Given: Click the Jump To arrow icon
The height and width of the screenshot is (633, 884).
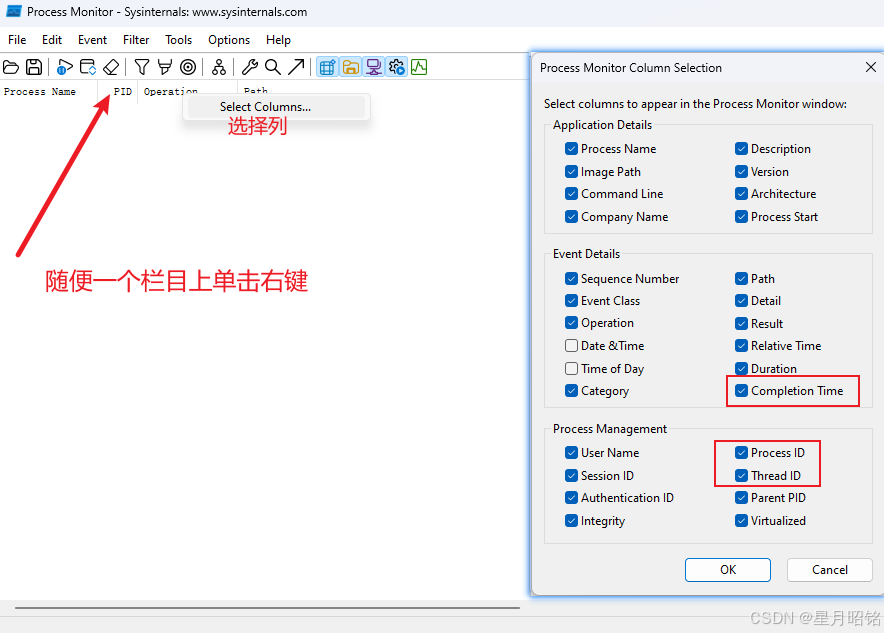Looking at the screenshot, I should tap(296, 67).
